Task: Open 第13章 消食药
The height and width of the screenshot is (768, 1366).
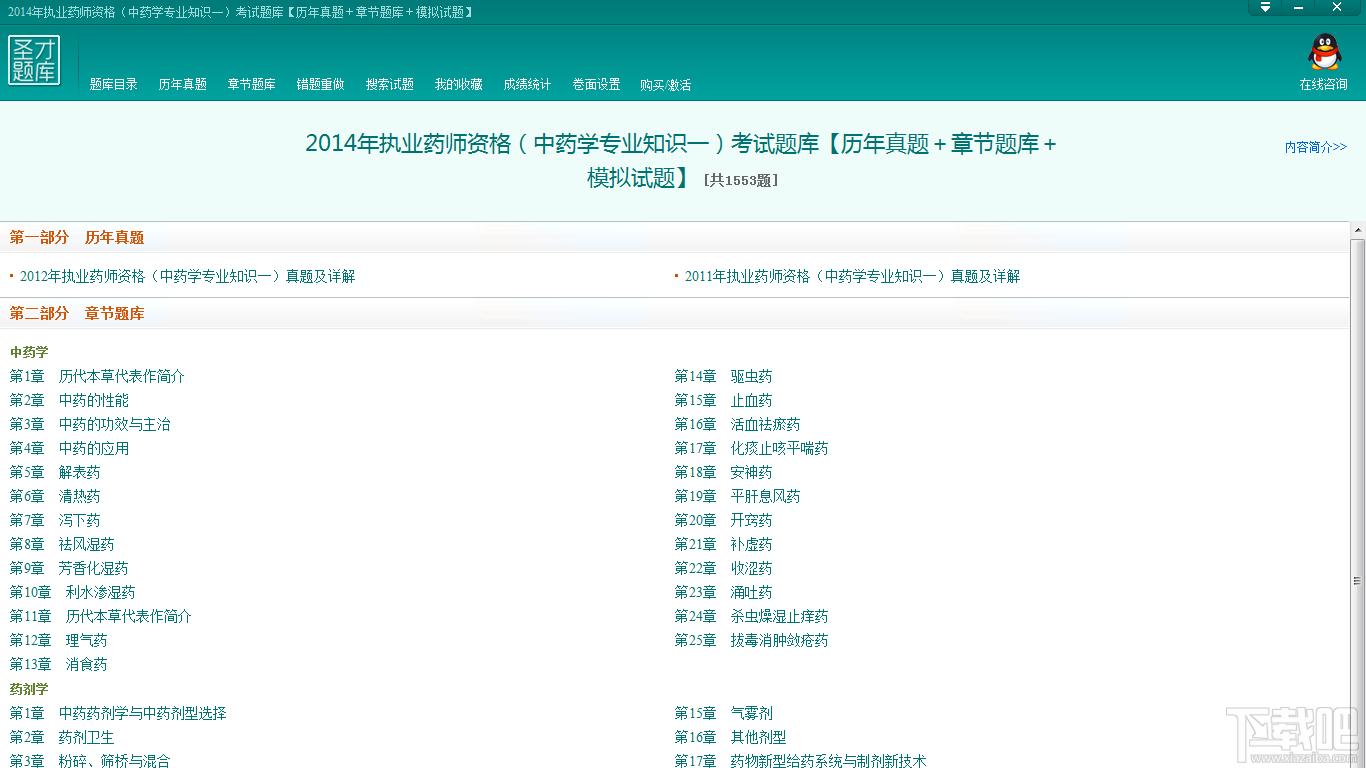Action: (58, 664)
